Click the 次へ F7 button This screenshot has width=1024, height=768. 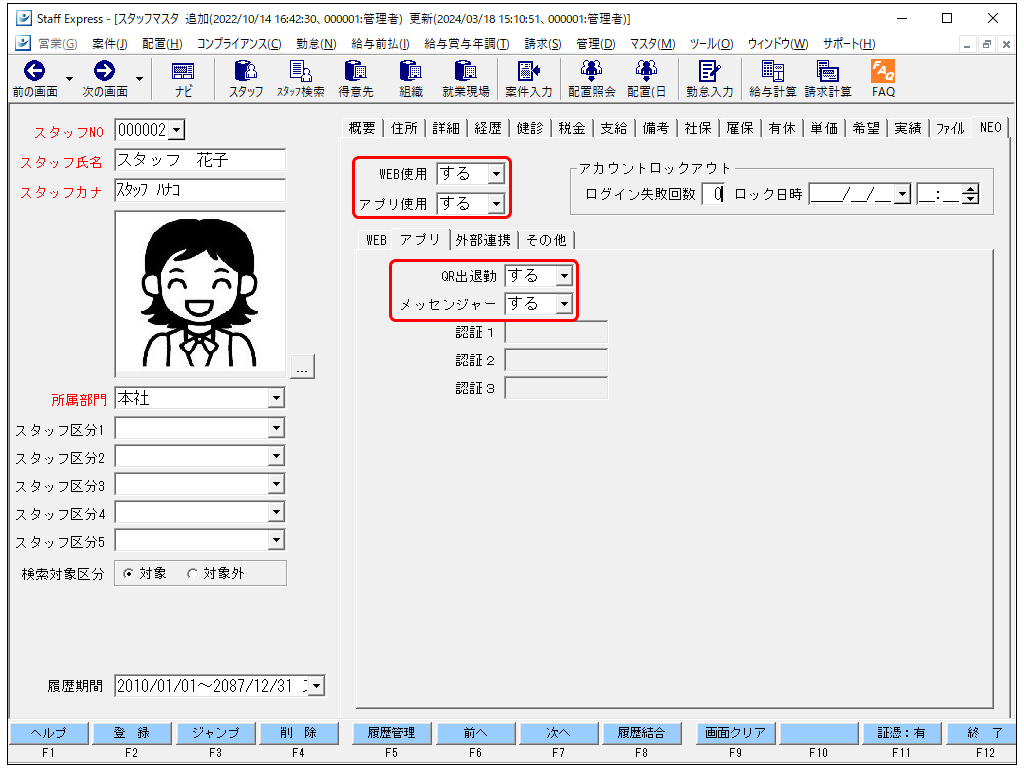pyautogui.click(x=558, y=733)
